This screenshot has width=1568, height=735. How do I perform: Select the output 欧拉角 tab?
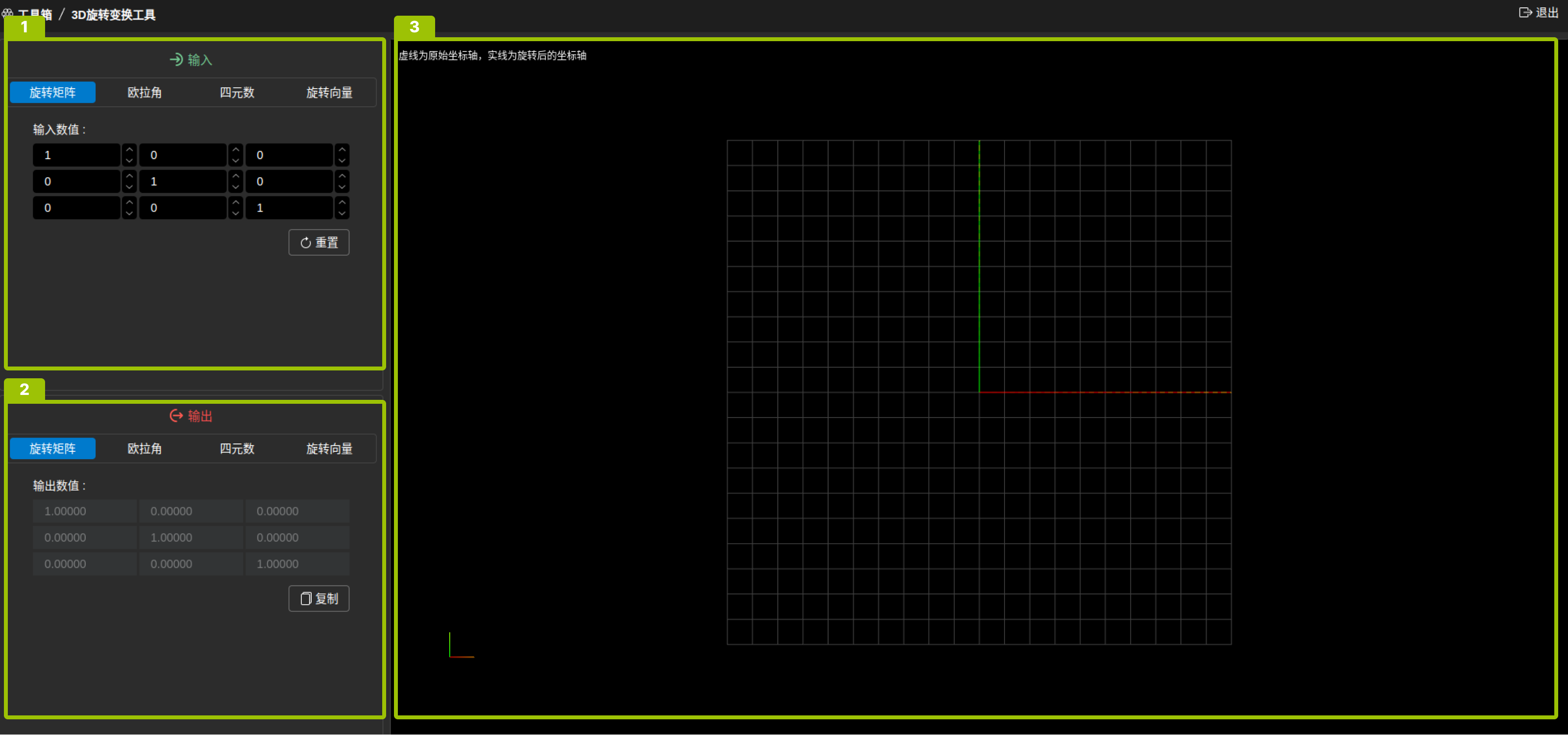[144, 448]
